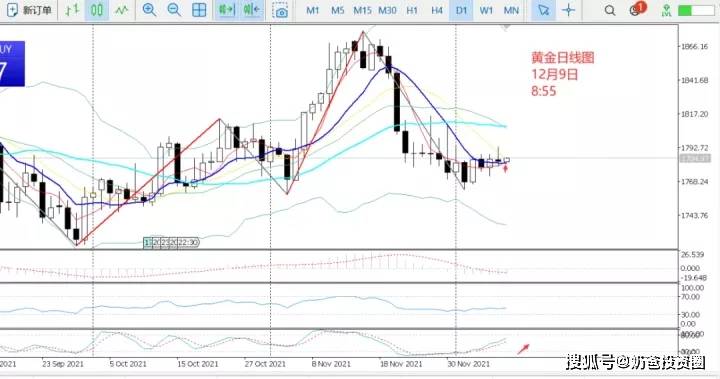720x379 pixels.
Task: Toggle chart shift from right edge
Action: [252, 10]
